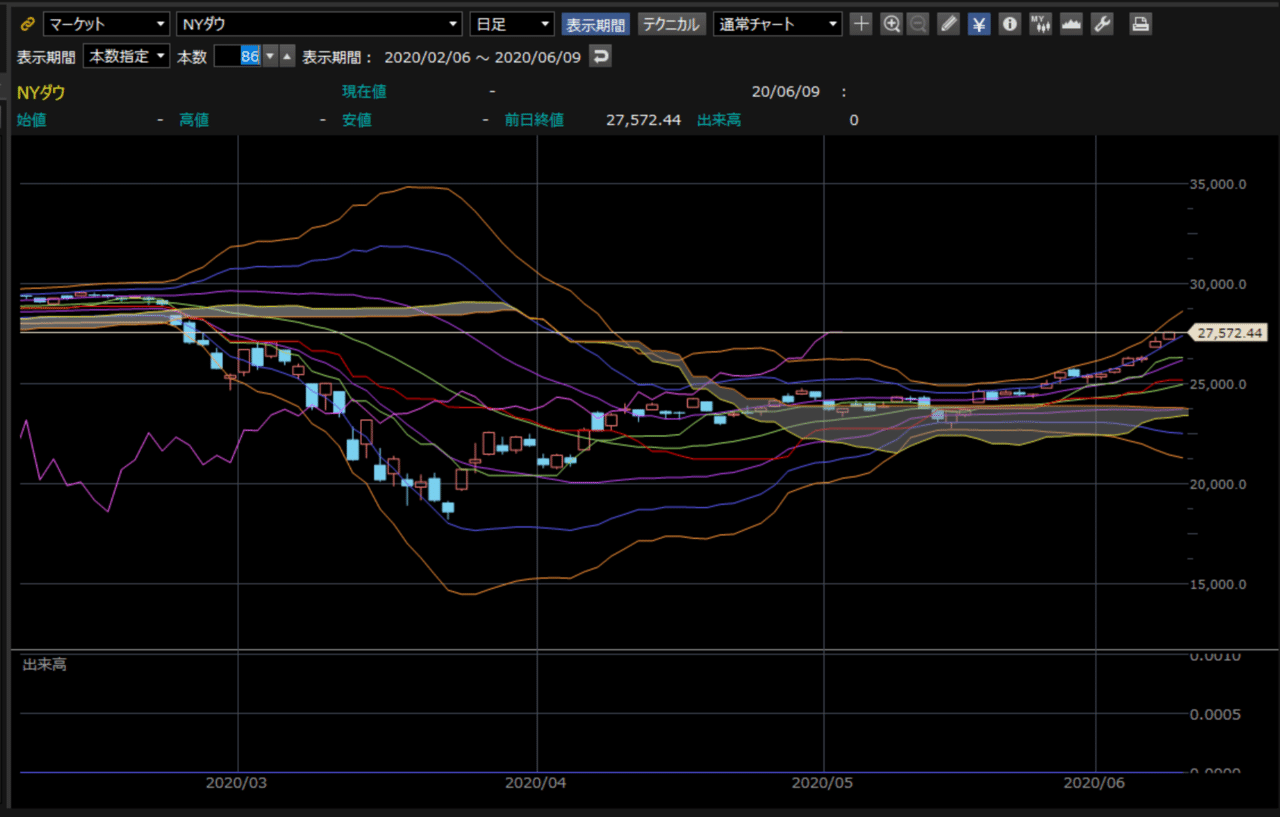Open the 本数指定 period mode dropdown

point(126,57)
